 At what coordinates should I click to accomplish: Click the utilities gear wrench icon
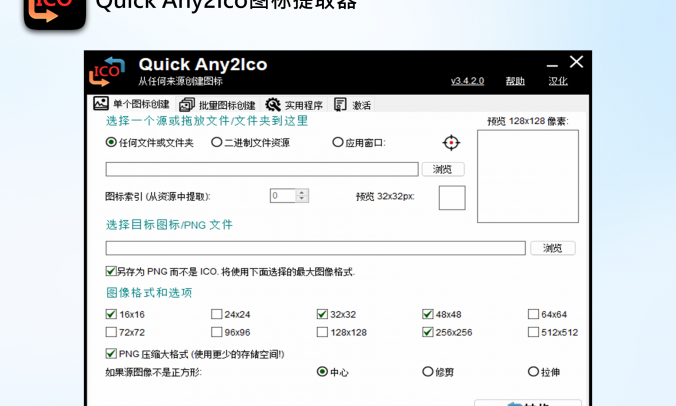[273, 104]
